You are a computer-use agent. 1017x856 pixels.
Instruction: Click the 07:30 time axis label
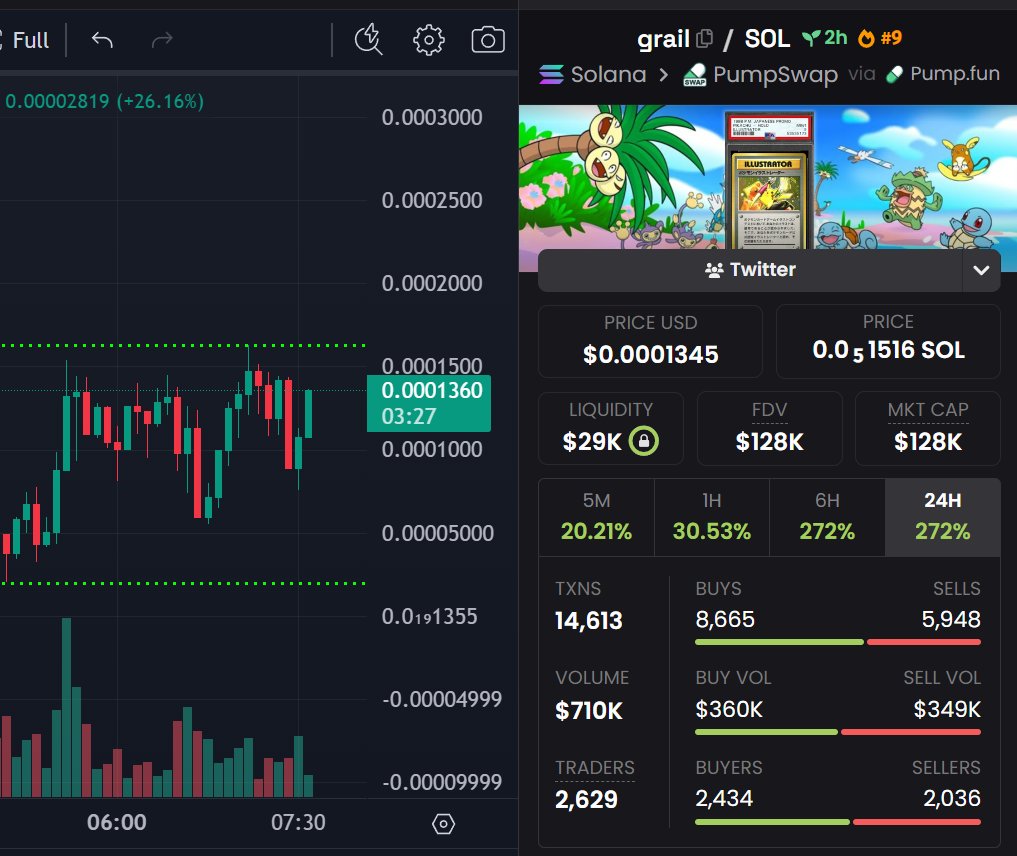coord(298,823)
